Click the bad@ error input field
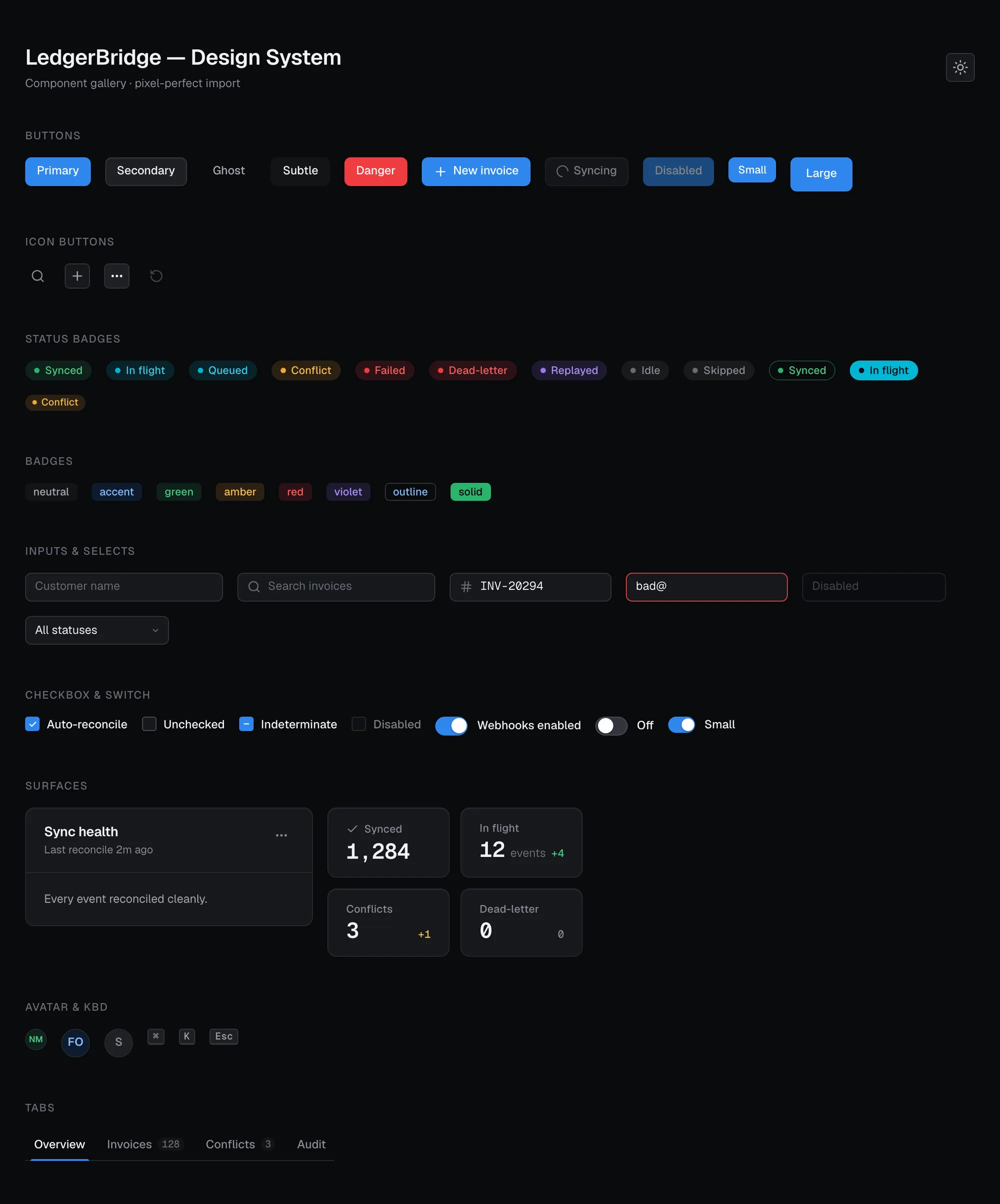 coord(706,586)
